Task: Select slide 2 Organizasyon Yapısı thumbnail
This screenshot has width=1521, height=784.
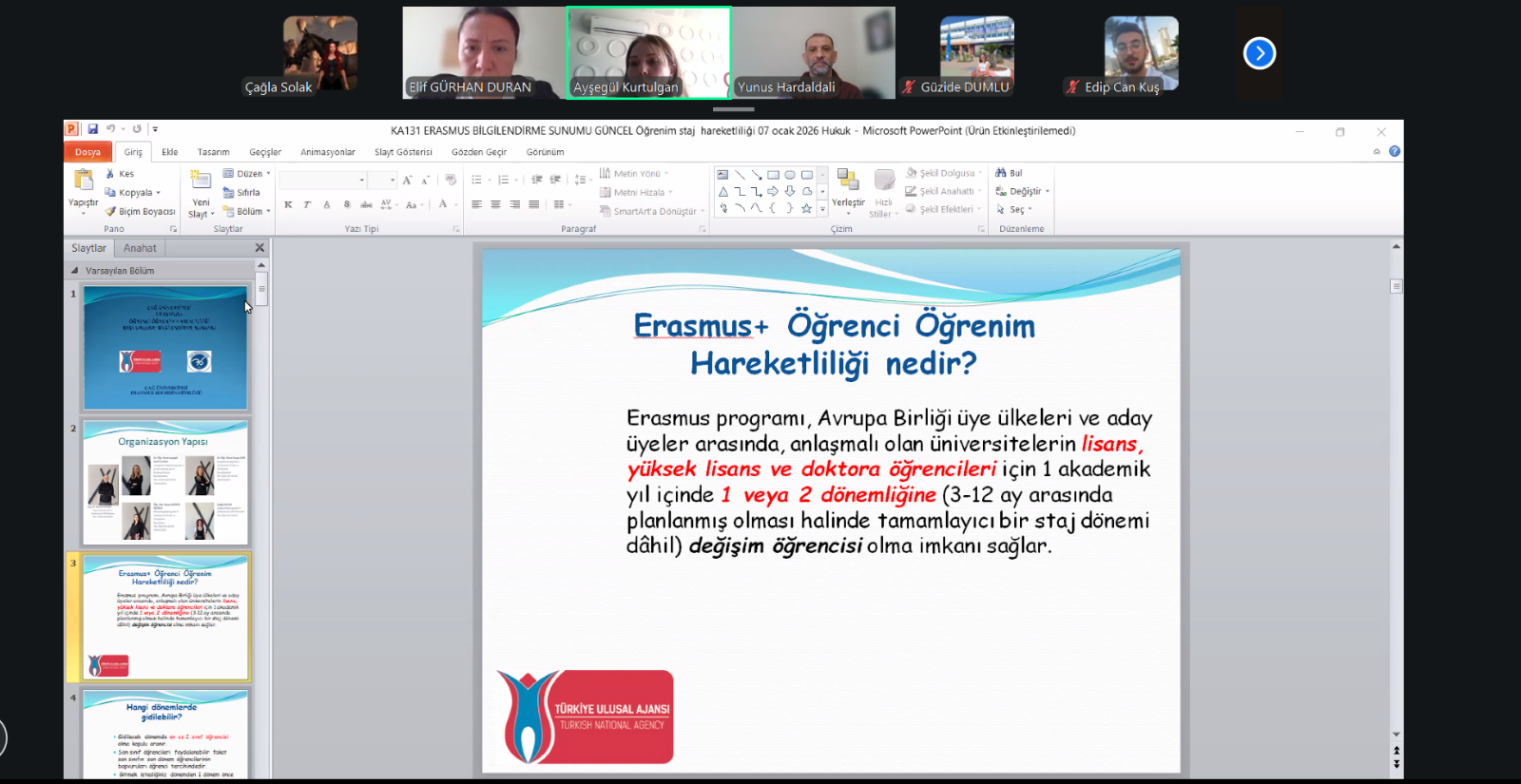Action: pos(165,483)
